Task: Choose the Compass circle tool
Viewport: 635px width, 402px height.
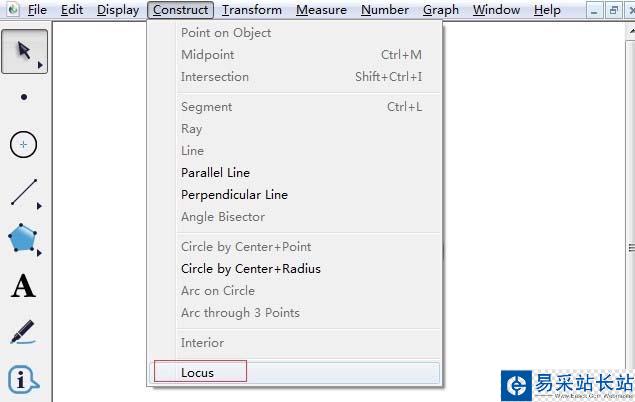Action: pos(24,145)
